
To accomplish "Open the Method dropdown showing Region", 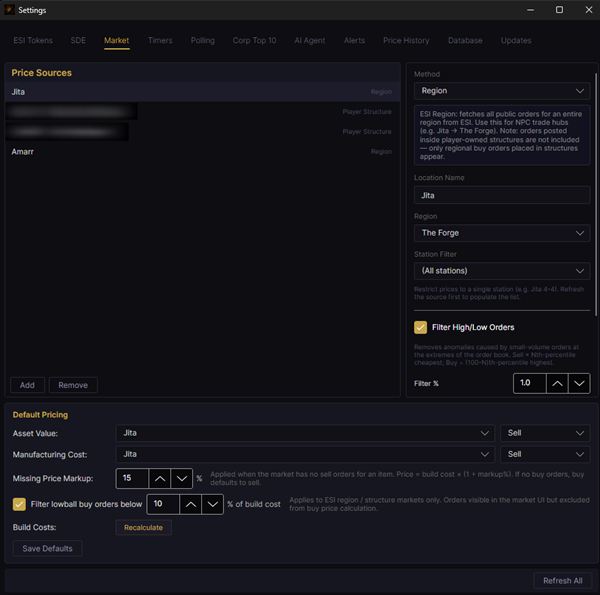I will (502, 91).
